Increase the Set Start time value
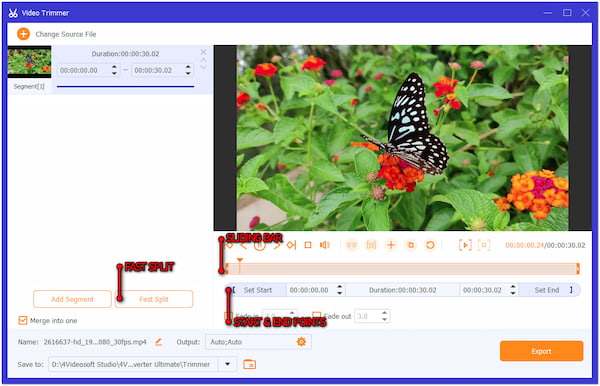Image resolution: width=600 pixels, height=386 pixels. 339,287
